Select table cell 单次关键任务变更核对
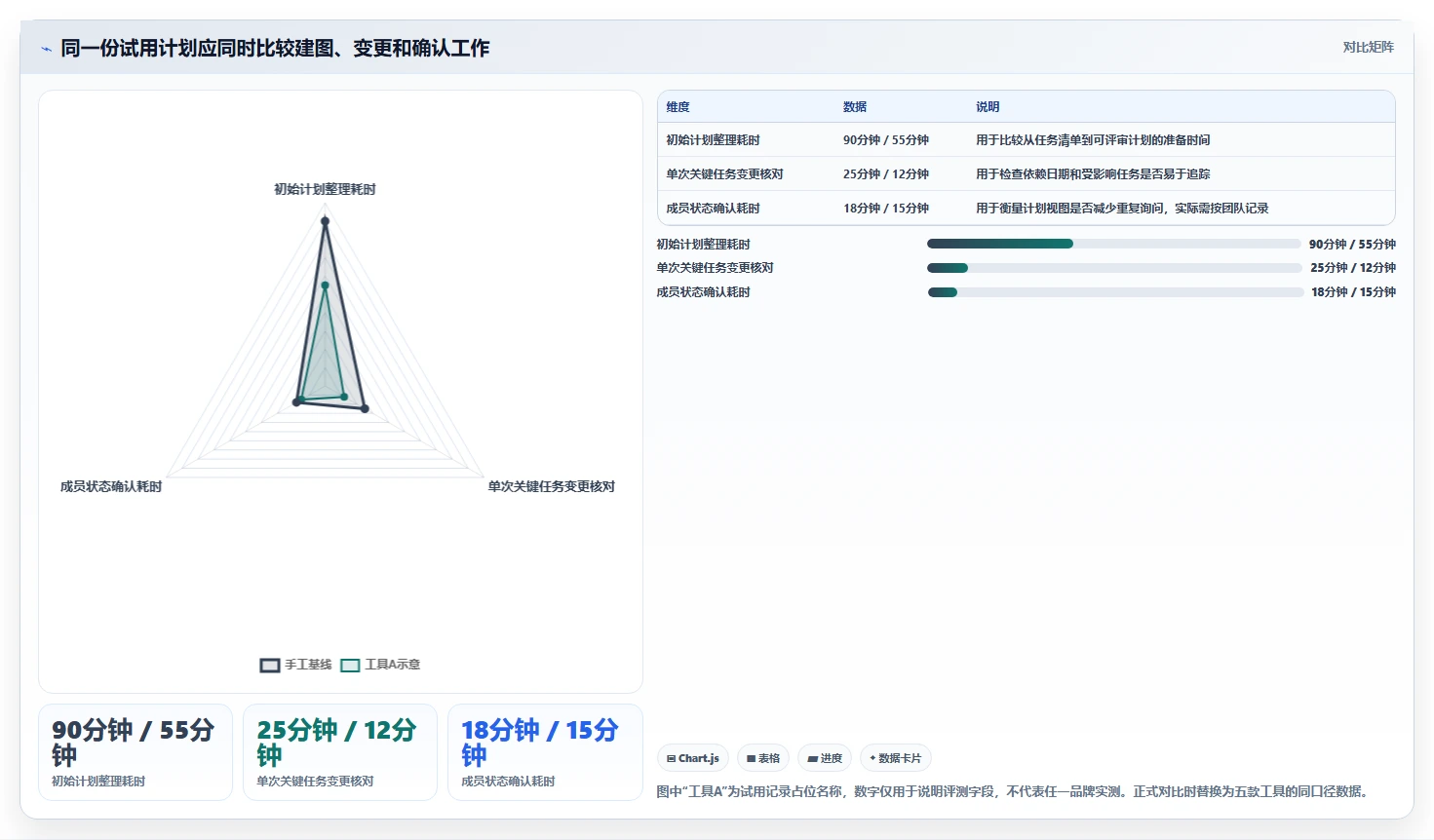Screen dimensions: 1434x840 coord(724,174)
